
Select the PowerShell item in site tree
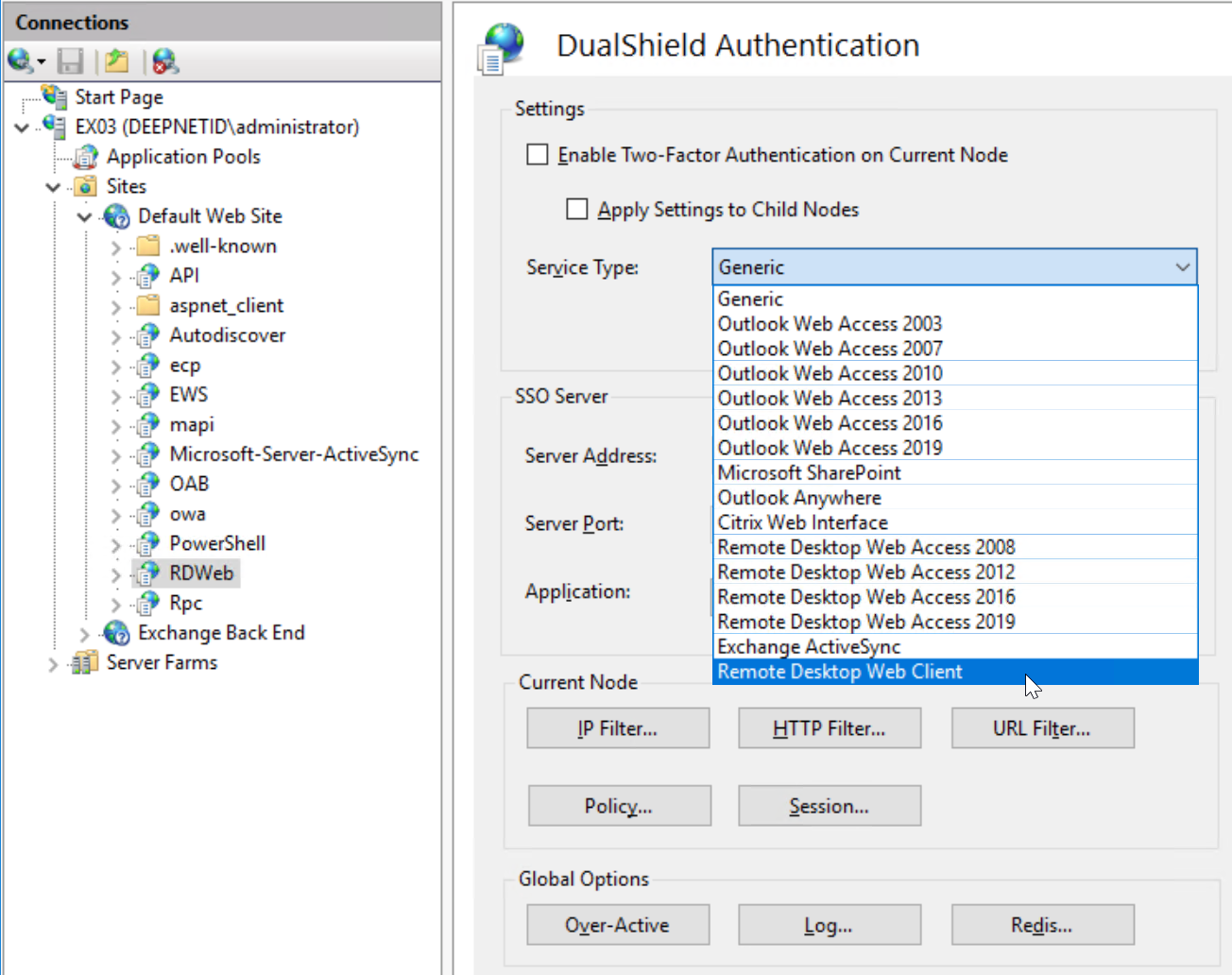pos(217,543)
